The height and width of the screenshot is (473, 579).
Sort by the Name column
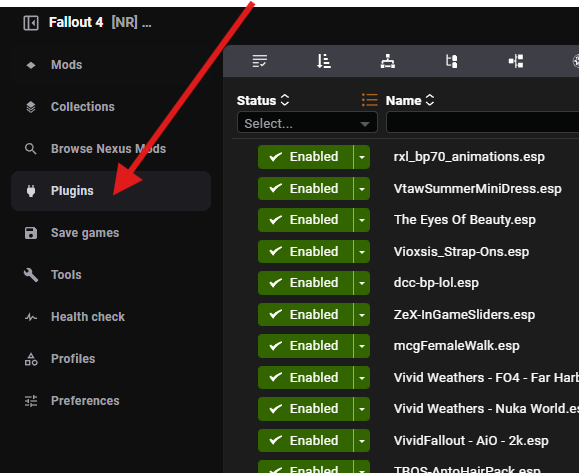410,100
